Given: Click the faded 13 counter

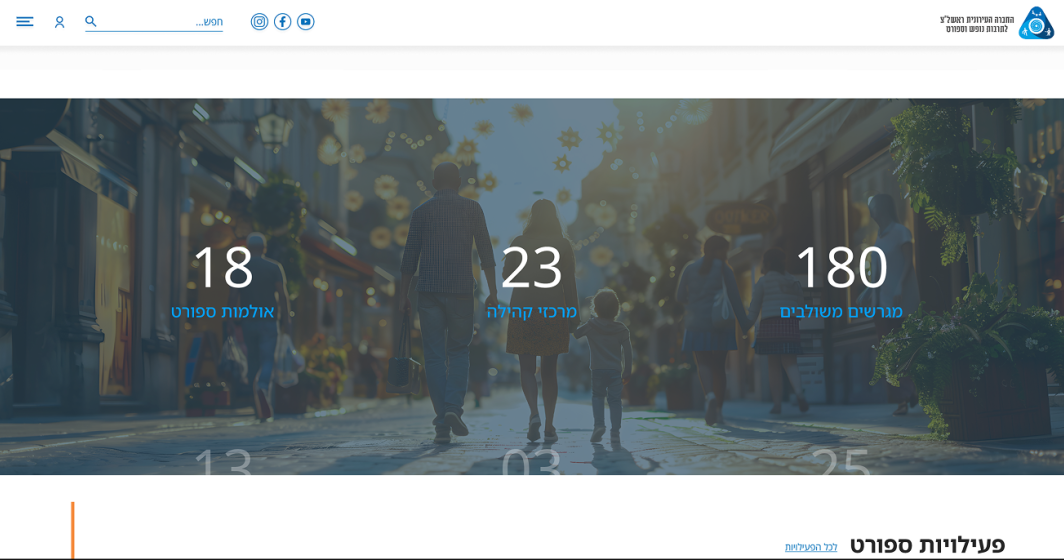Looking at the screenshot, I should (x=222, y=462).
